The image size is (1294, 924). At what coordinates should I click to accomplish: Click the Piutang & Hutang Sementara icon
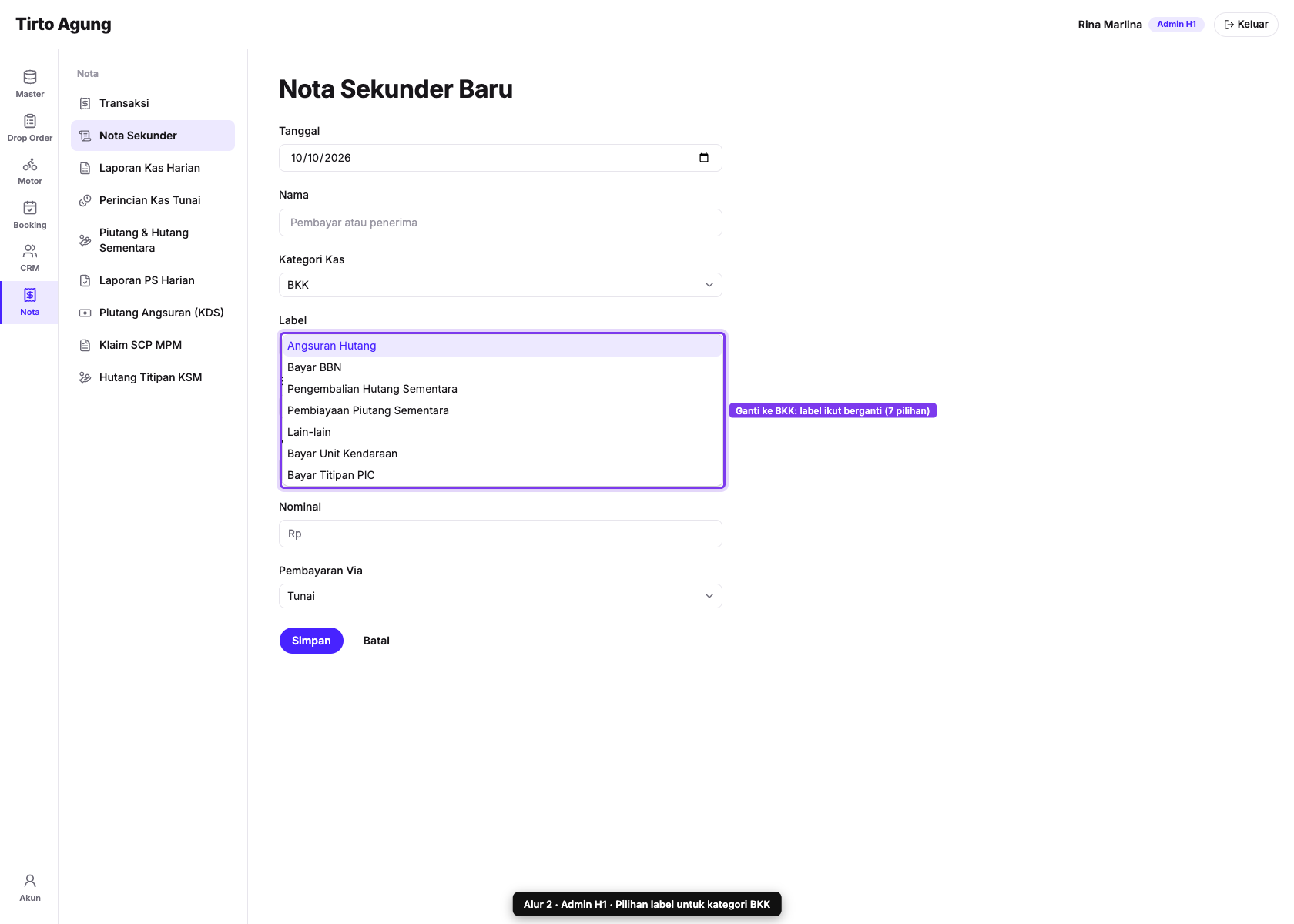point(85,240)
